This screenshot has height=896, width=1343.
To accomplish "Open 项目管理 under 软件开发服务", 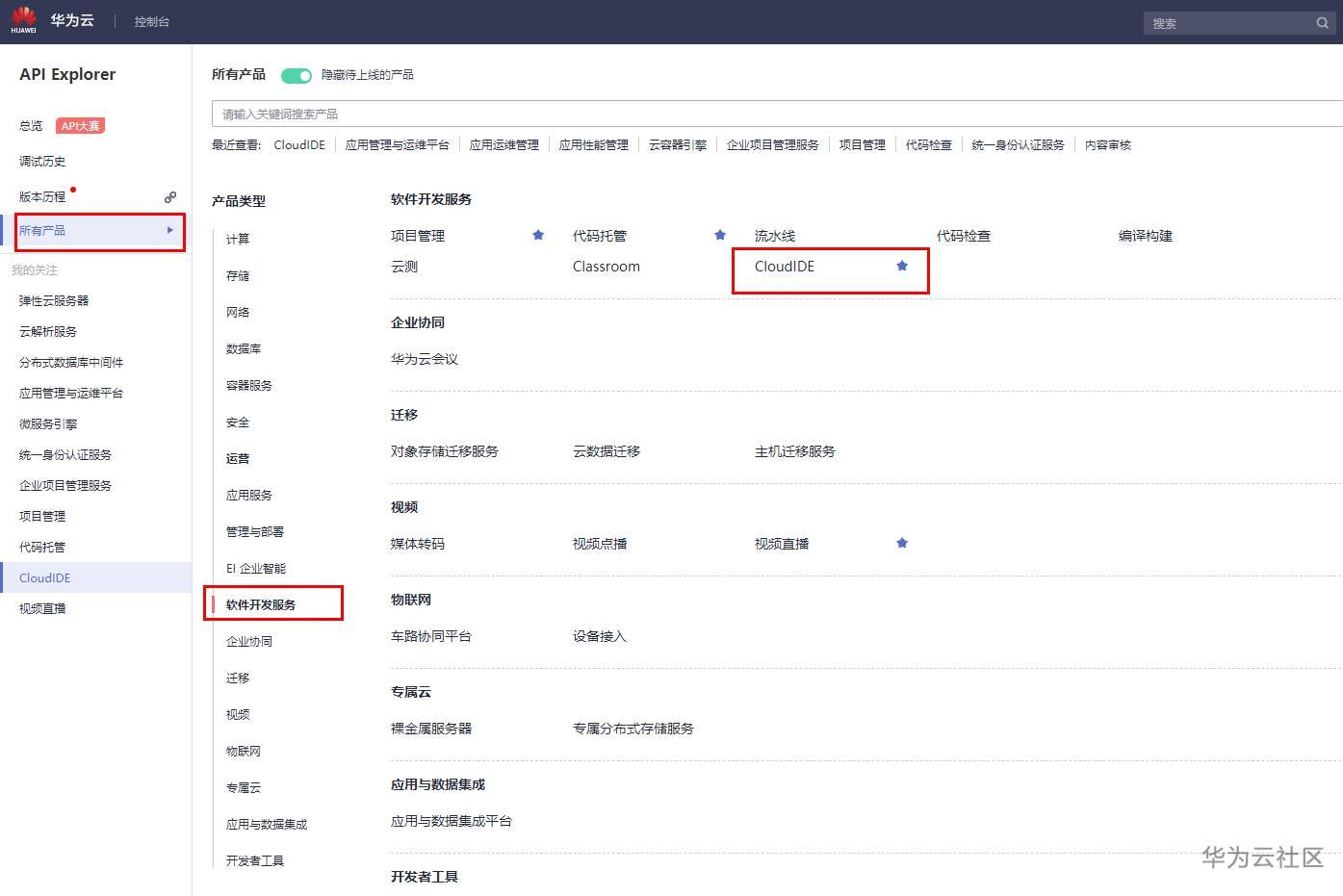I will pos(418,236).
